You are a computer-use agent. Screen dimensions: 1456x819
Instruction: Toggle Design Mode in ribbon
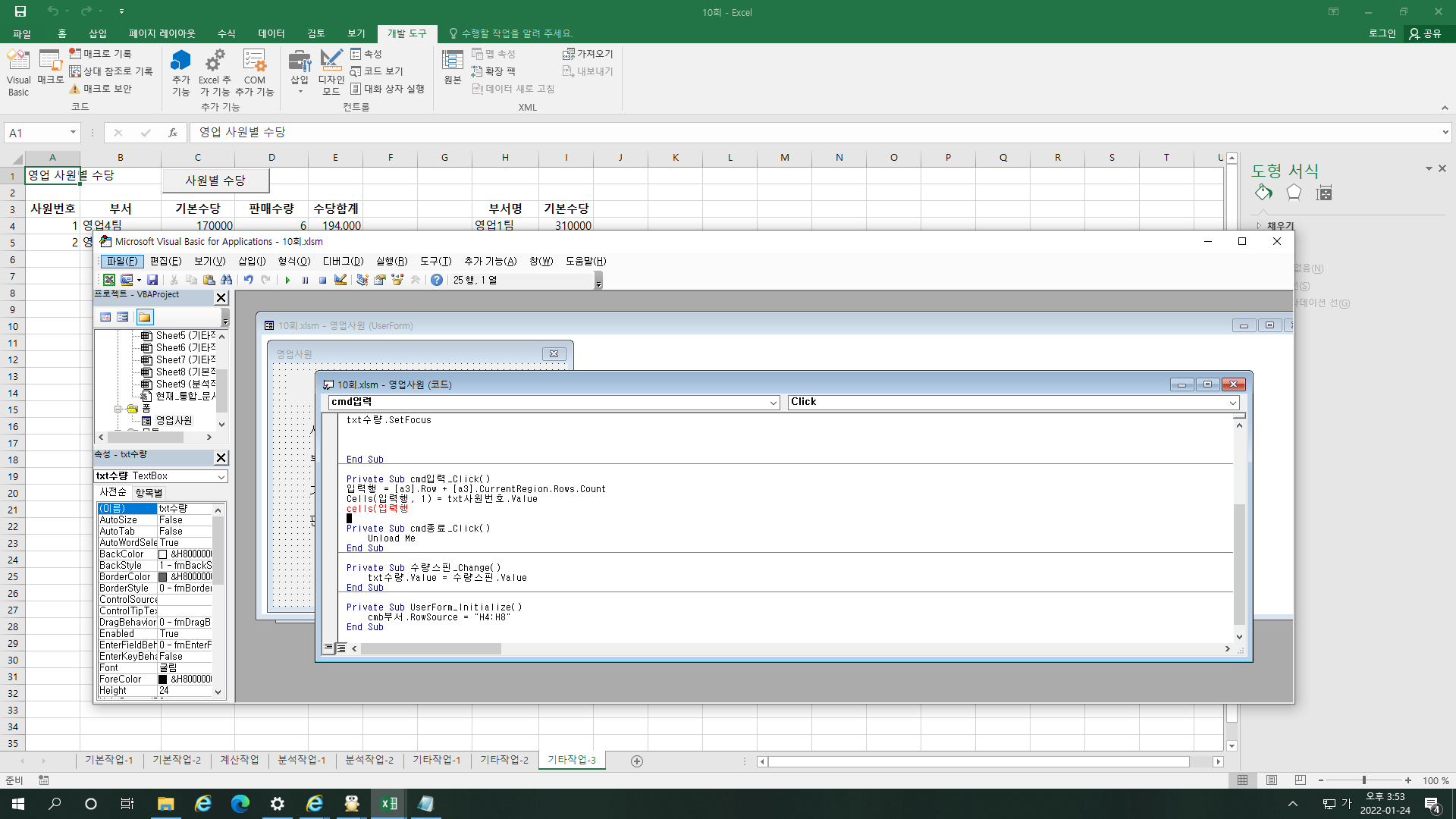331,72
